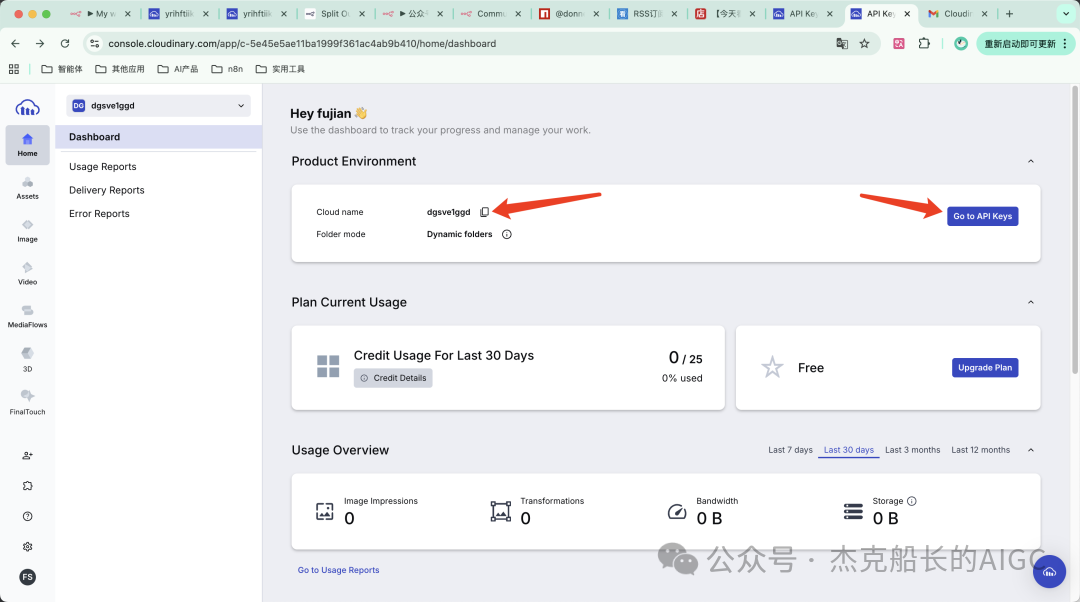Screen dimensions: 1080x602
Task: Open Usage Reports
Action: [103, 167]
